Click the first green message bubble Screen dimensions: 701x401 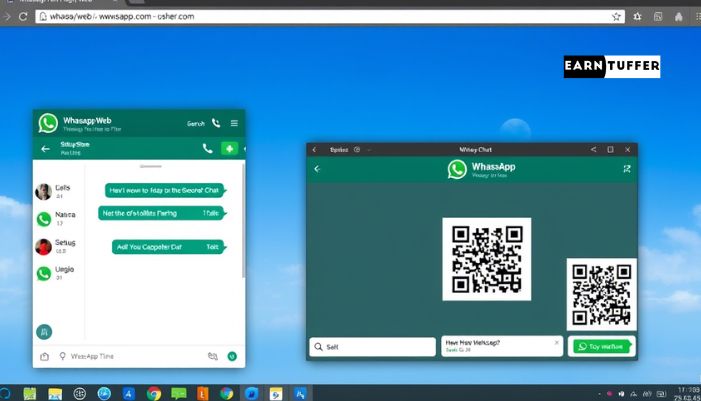pos(165,190)
